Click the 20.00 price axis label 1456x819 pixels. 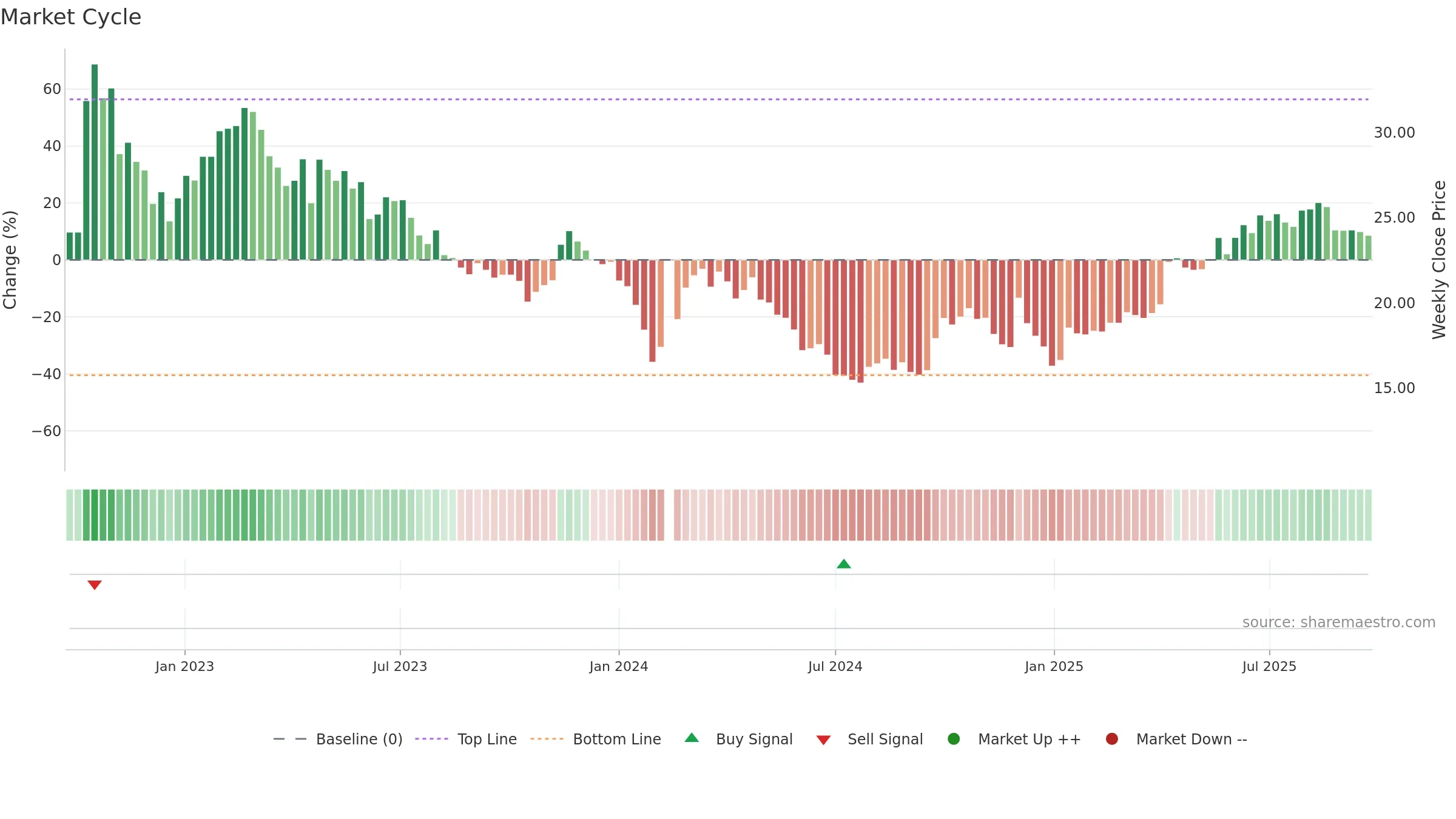tap(1394, 303)
